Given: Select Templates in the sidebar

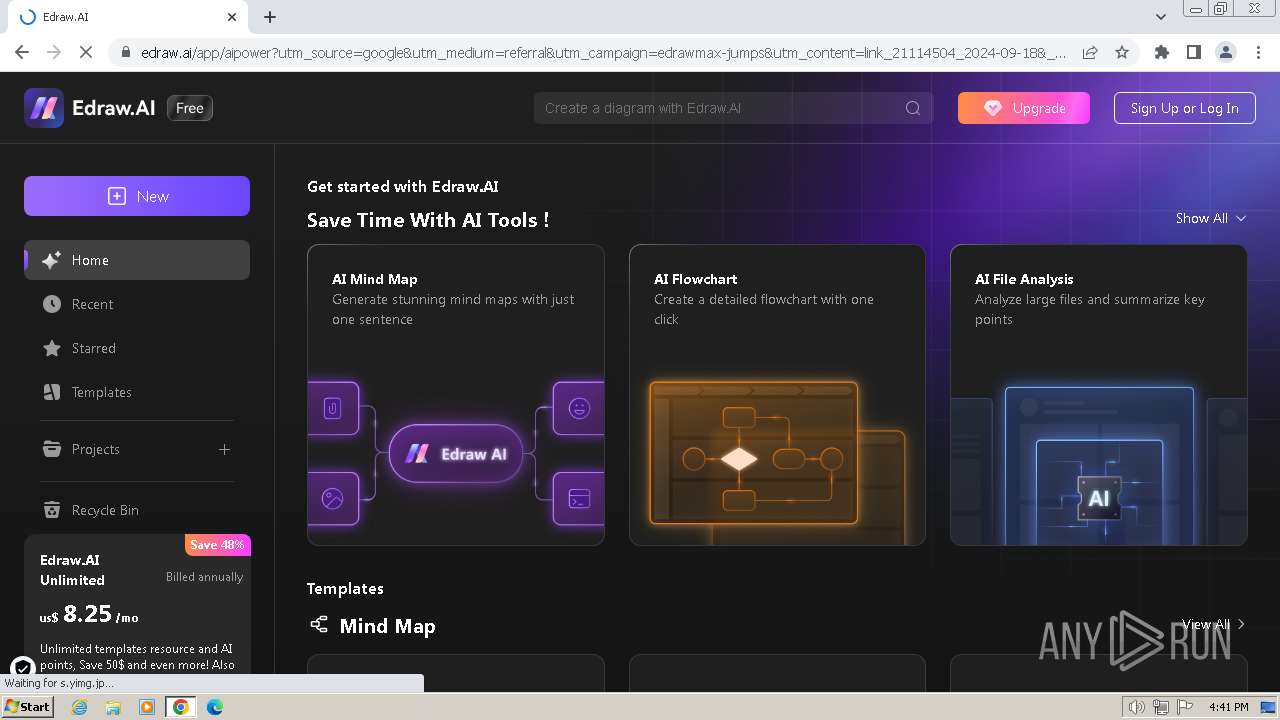Looking at the screenshot, I should (137, 392).
